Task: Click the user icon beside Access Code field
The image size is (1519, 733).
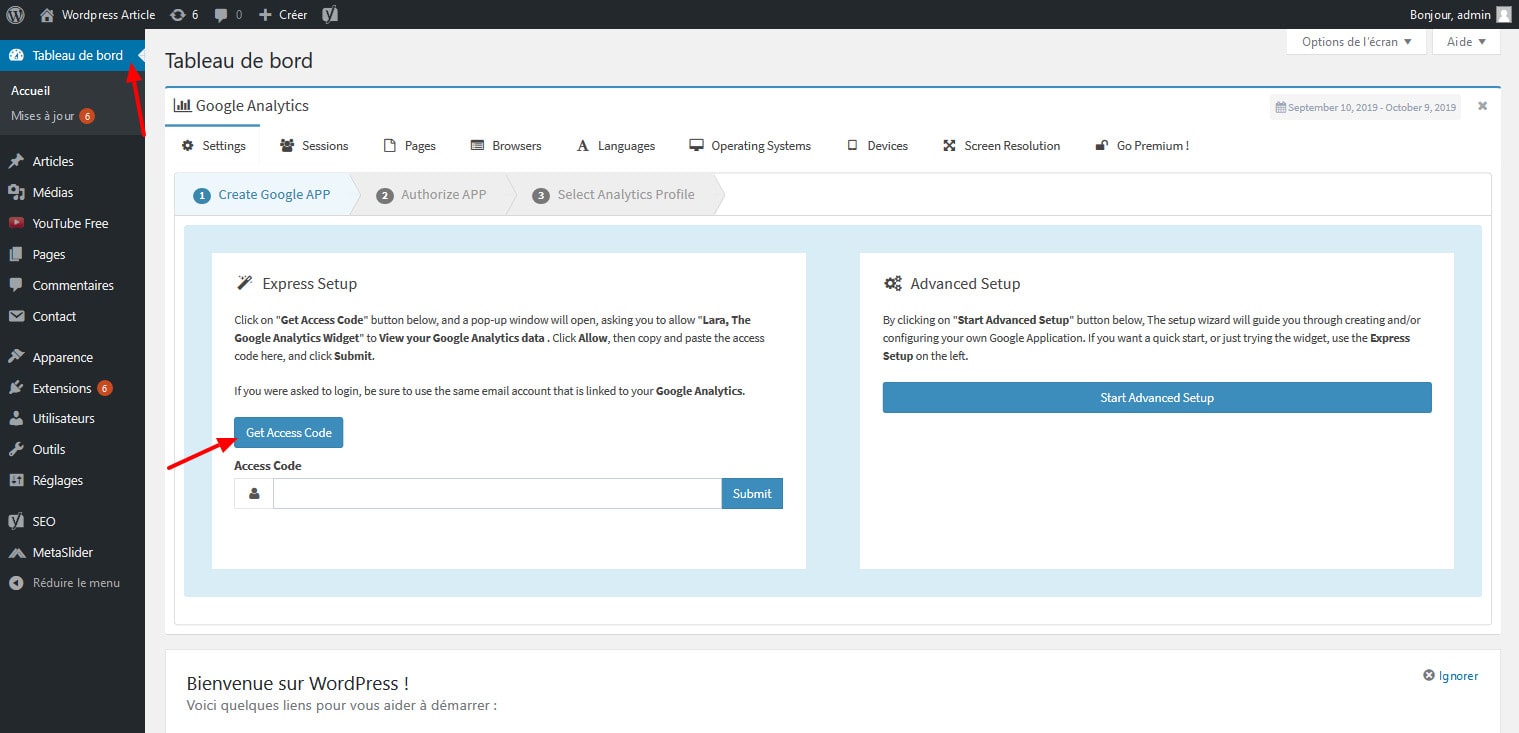Action: (x=254, y=493)
